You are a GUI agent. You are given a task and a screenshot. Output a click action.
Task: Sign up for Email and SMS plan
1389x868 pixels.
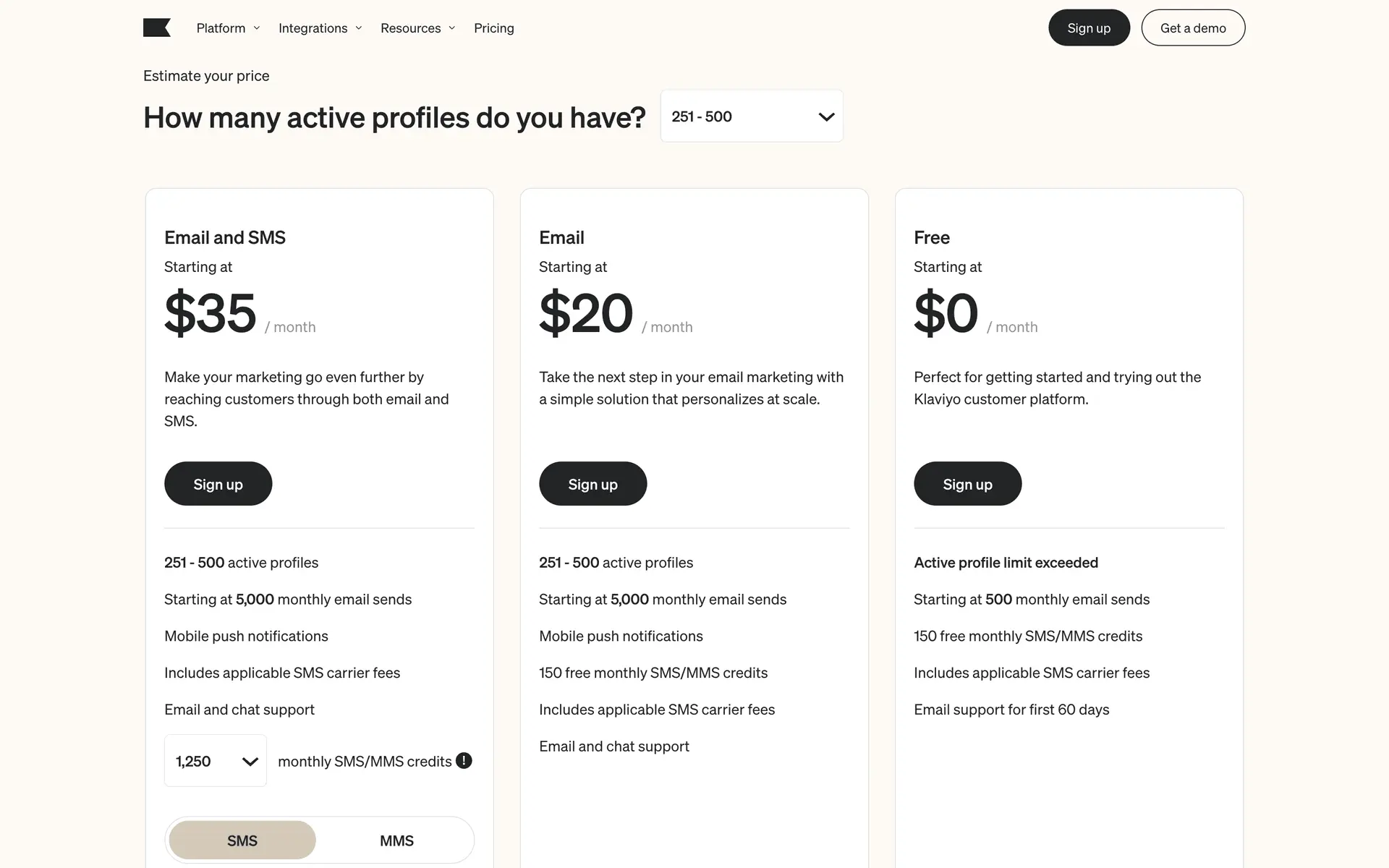[218, 484]
